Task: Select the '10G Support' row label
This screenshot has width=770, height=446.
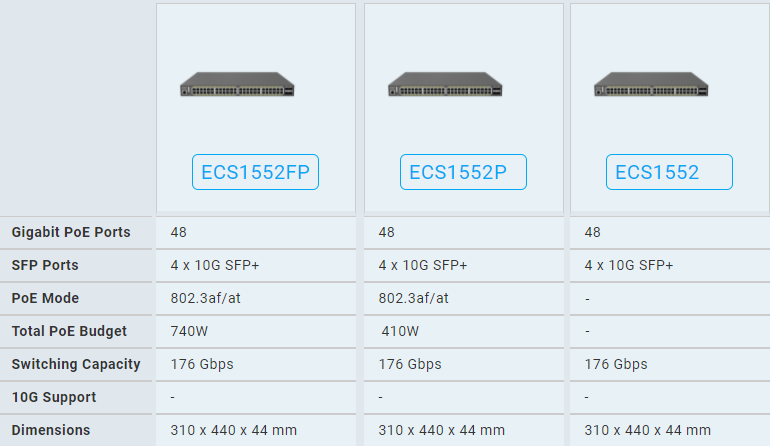Action: pyautogui.click(x=54, y=397)
